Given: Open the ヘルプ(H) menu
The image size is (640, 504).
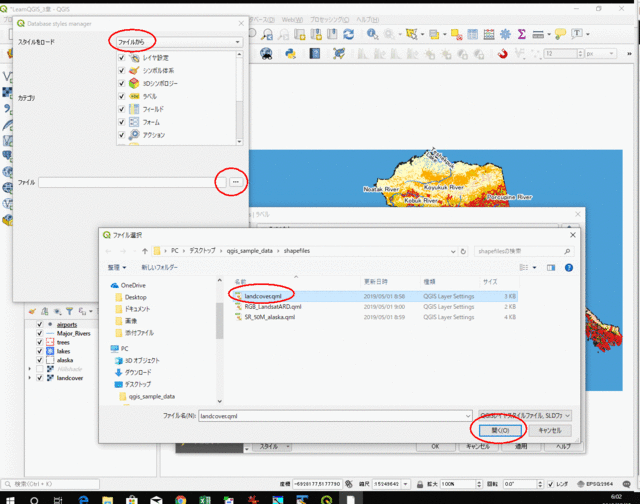Looking at the screenshot, I should [x=367, y=20].
